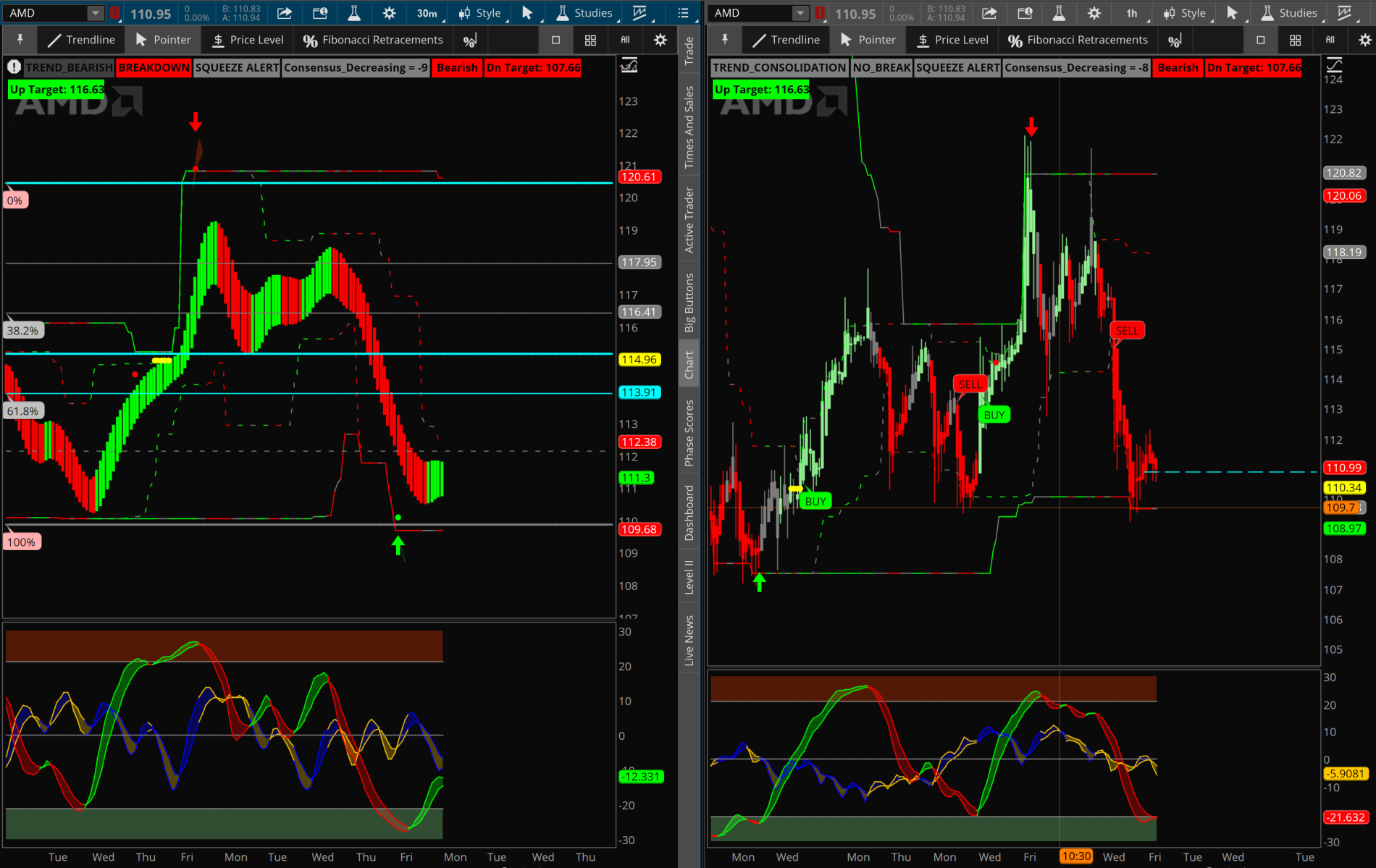The image size is (1376, 868).
Task: Toggle grid layout view in right chart
Action: point(1295,41)
